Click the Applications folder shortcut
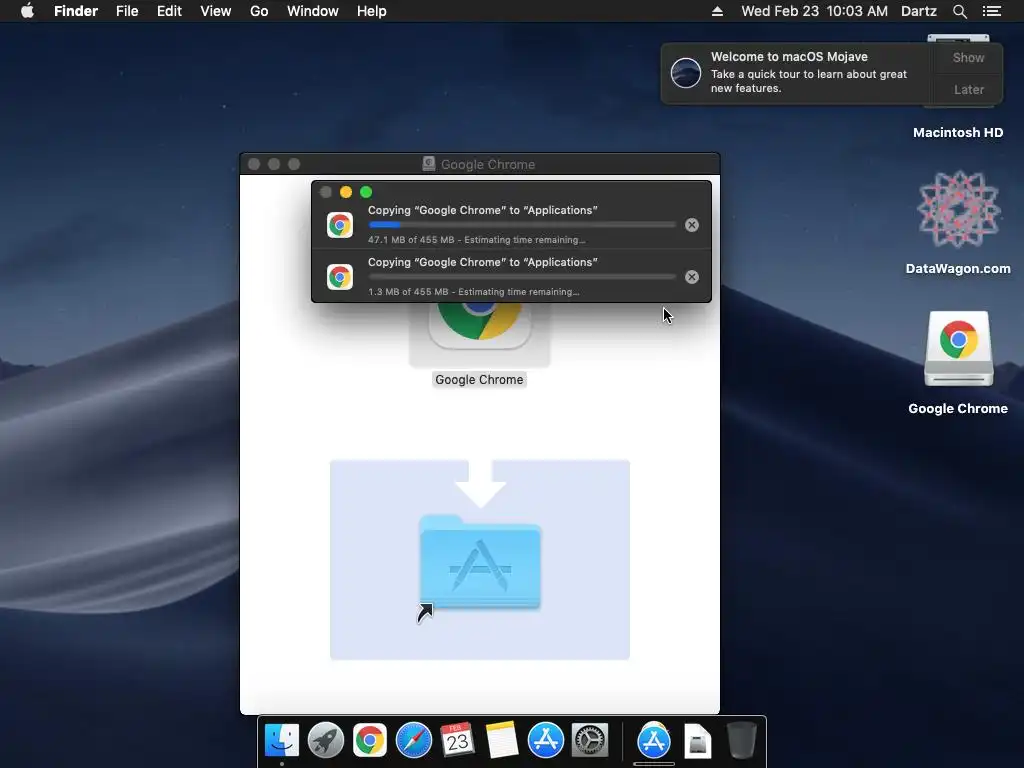1024x768 pixels. 480,562
